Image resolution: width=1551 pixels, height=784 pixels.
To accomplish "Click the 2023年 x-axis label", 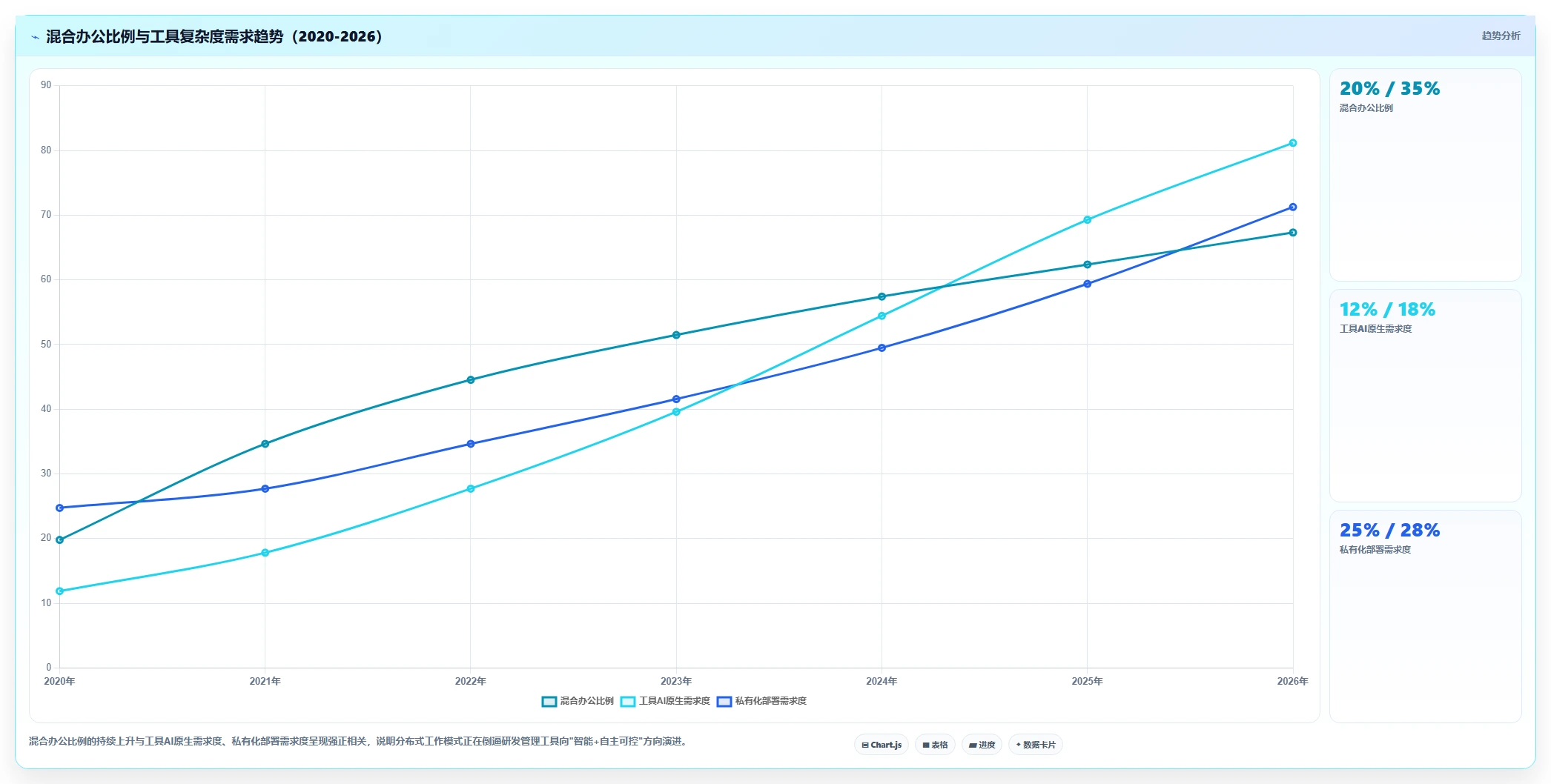I will tap(676, 681).
